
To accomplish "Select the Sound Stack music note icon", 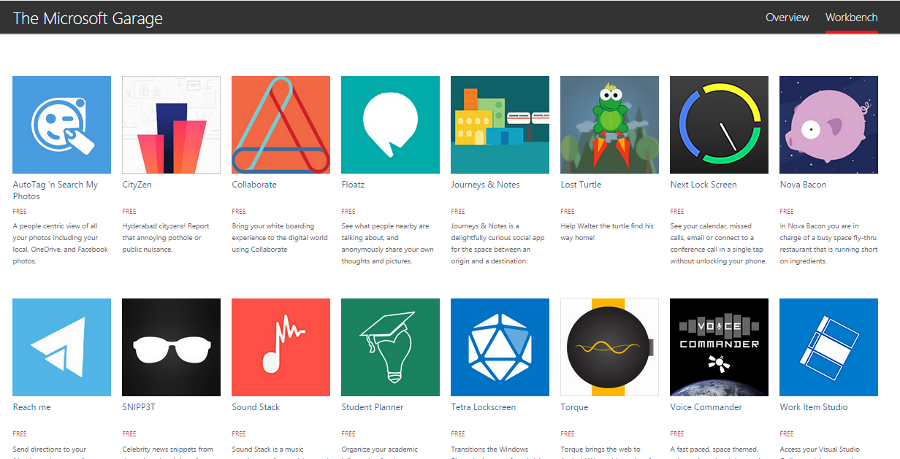I will pos(281,347).
